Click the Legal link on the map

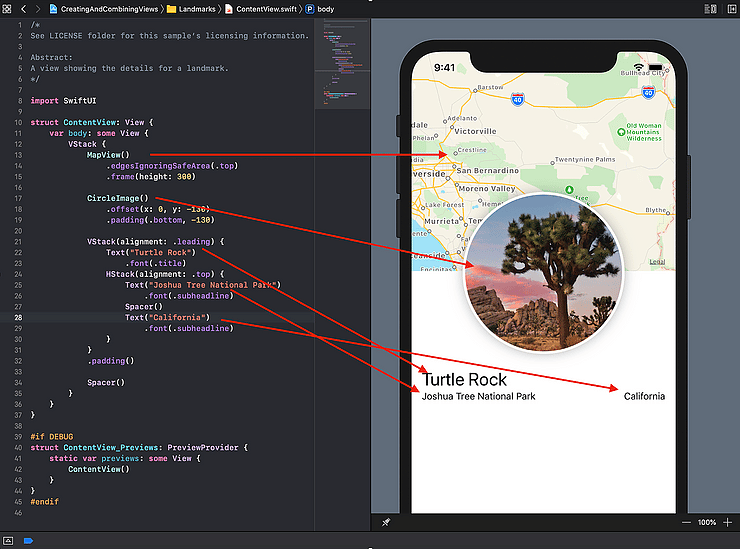[x=657, y=262]
